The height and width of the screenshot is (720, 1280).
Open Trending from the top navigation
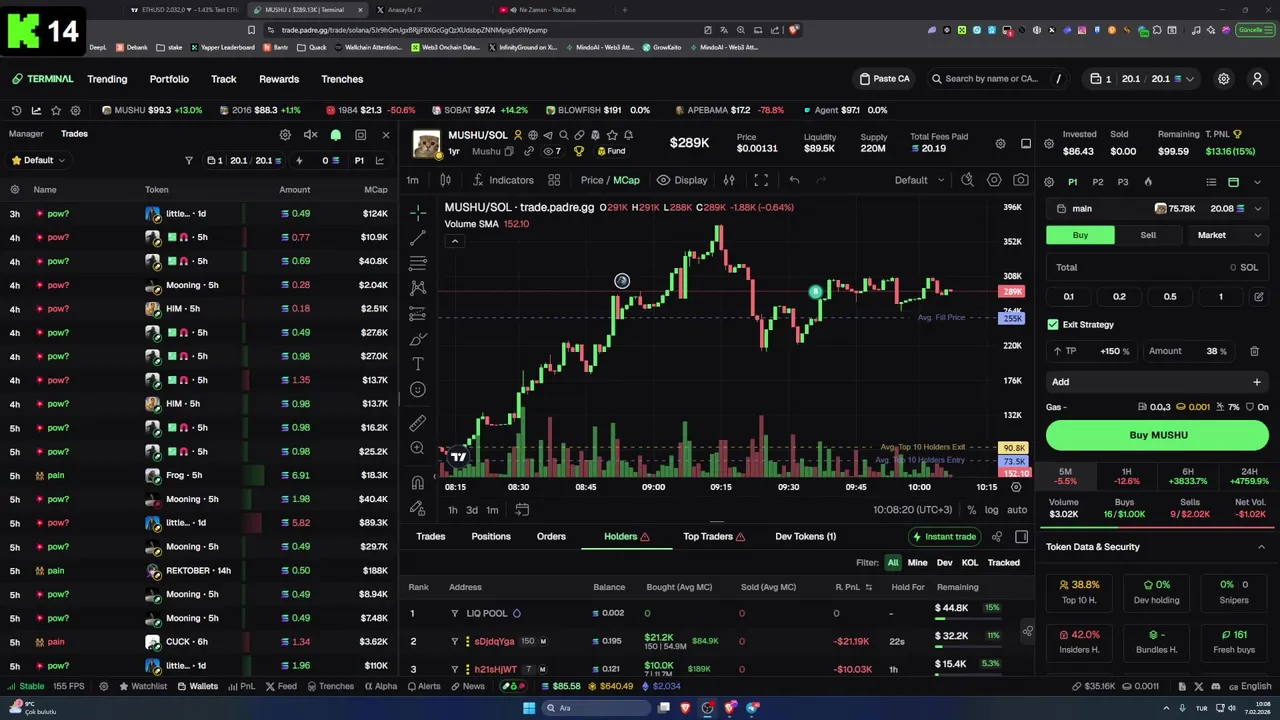click(107, 79)
